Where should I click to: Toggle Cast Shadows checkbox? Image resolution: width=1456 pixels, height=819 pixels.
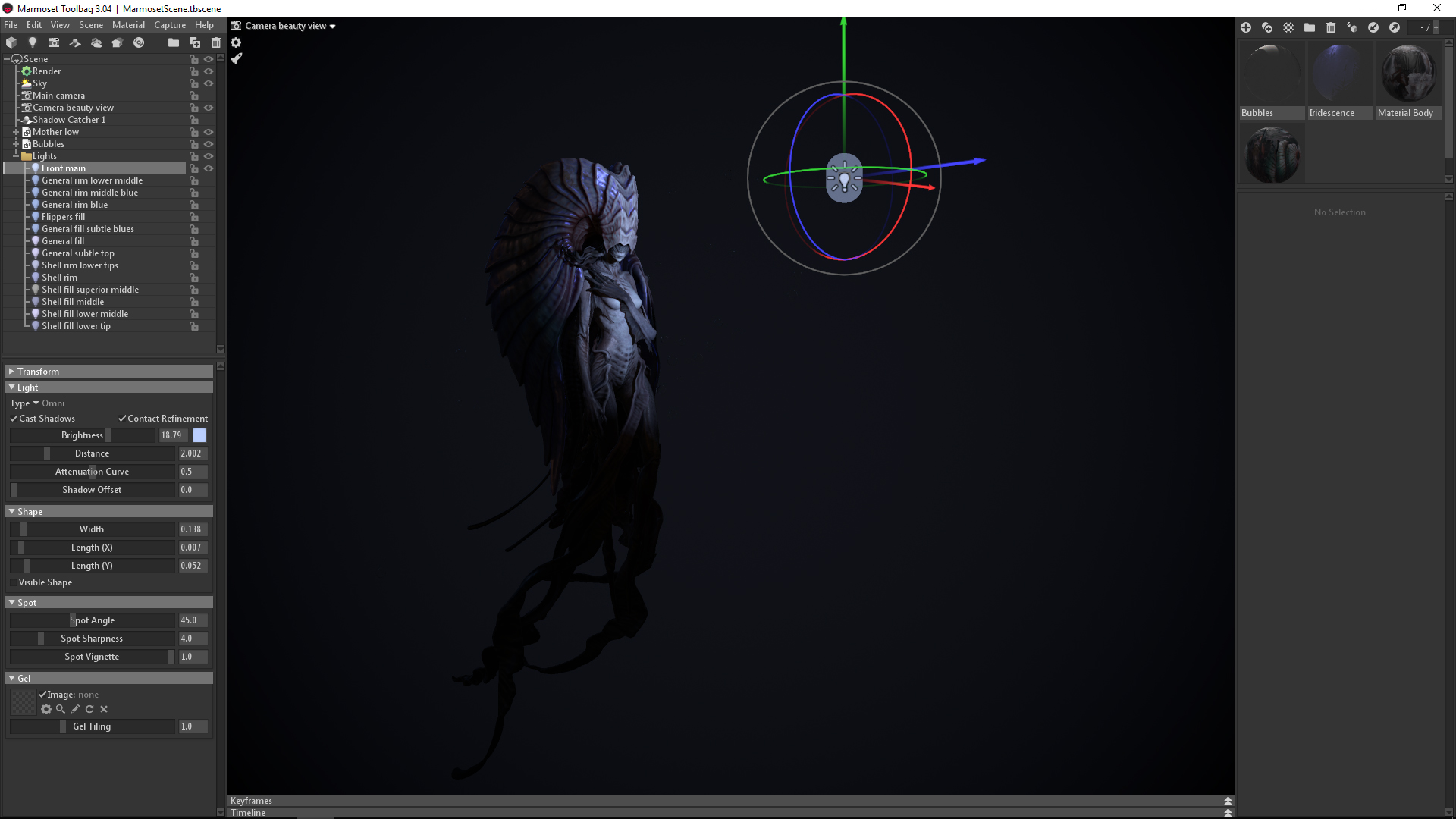14,419
